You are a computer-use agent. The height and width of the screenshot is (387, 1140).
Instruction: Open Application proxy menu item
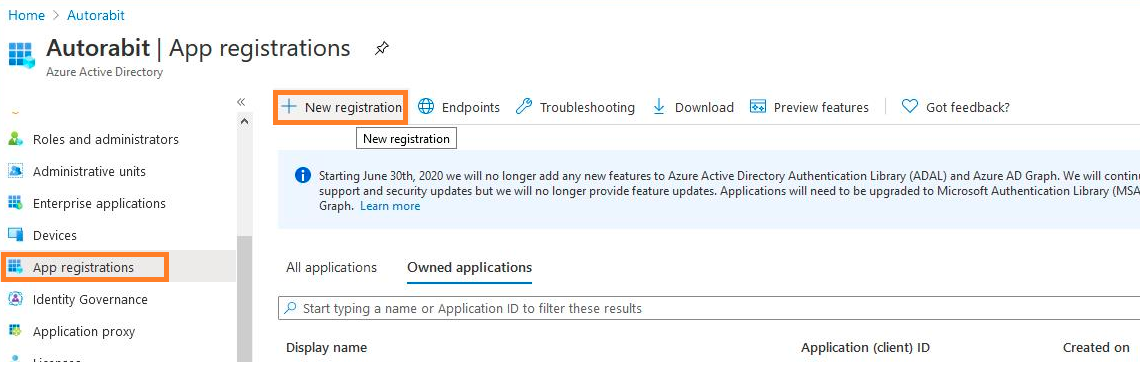(x=84, y=331)
